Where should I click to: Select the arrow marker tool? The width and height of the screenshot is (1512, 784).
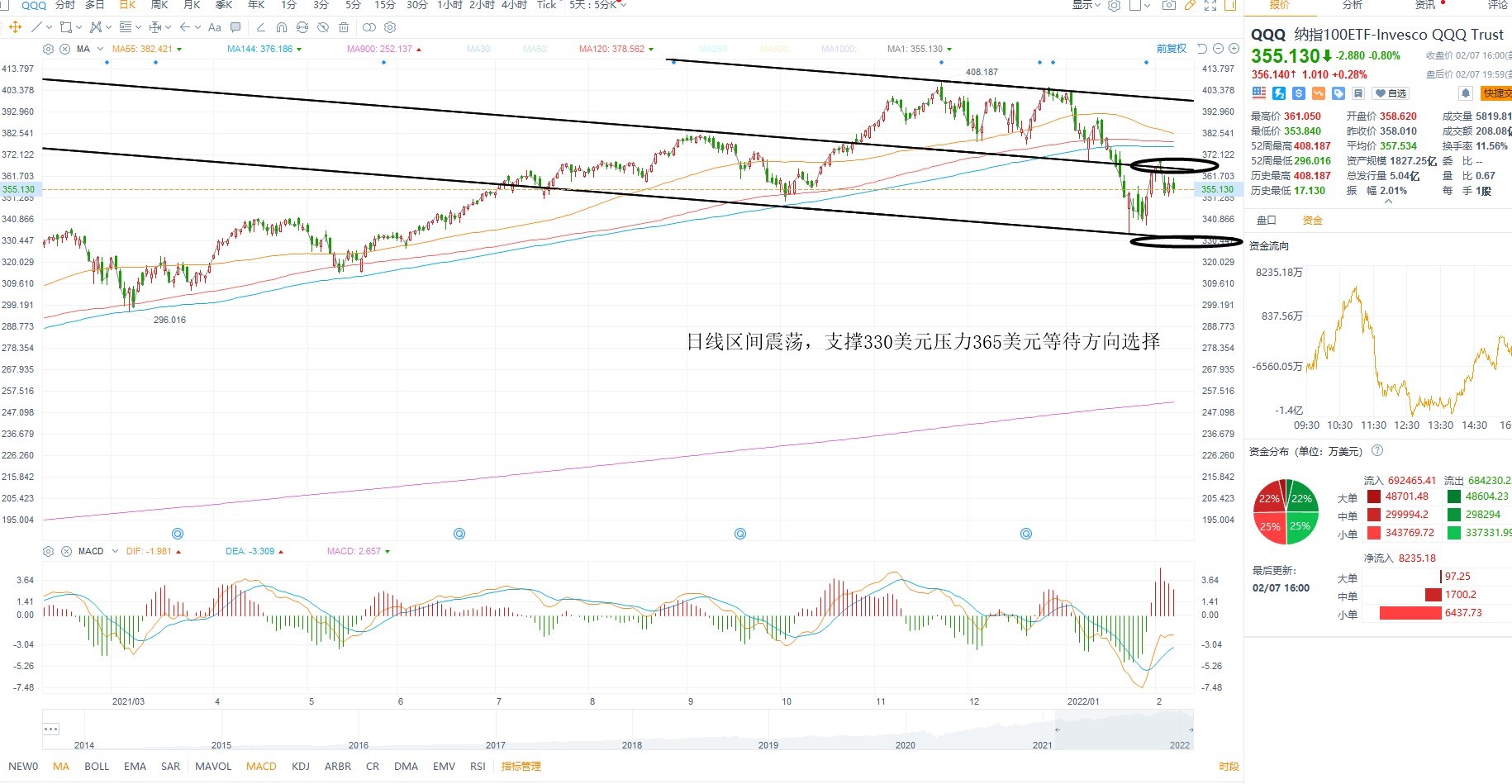[184, 27]
